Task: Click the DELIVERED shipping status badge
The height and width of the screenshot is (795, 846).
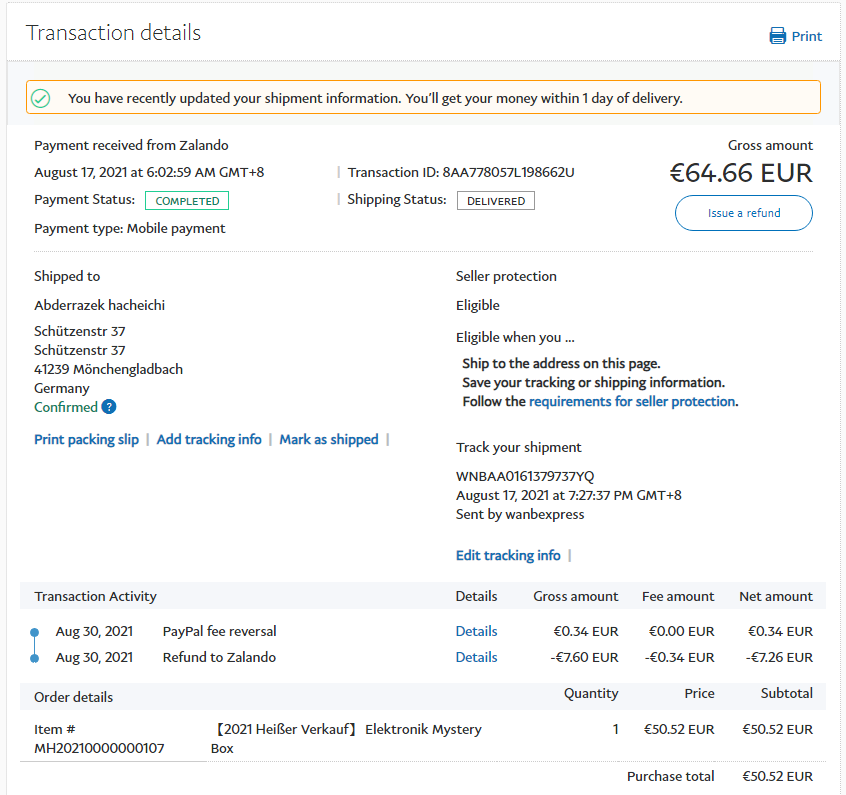Action: [496, 201]
